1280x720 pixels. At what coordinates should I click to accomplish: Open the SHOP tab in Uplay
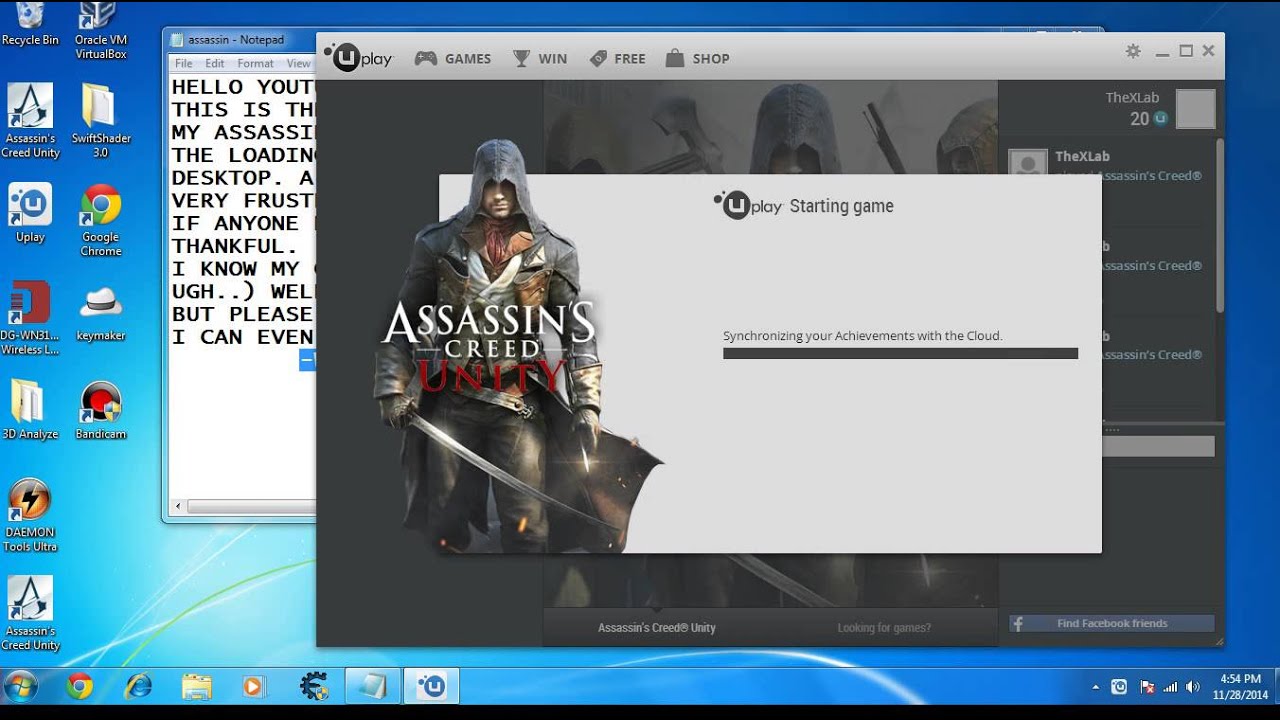click(x=697, y=59)
